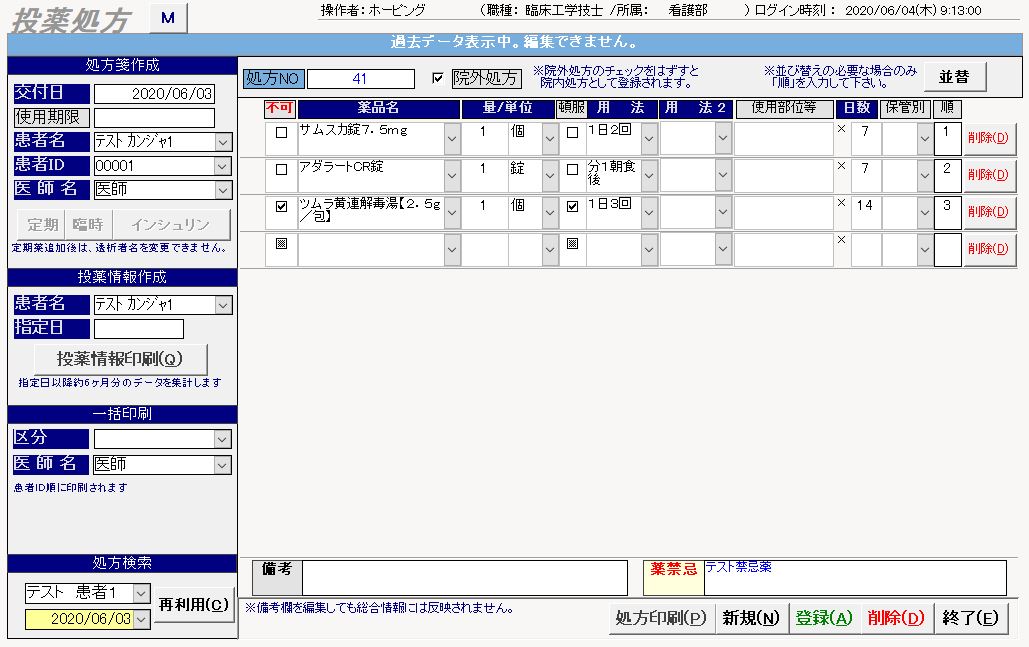Click the 定期 button

click(x=43, y=225)
